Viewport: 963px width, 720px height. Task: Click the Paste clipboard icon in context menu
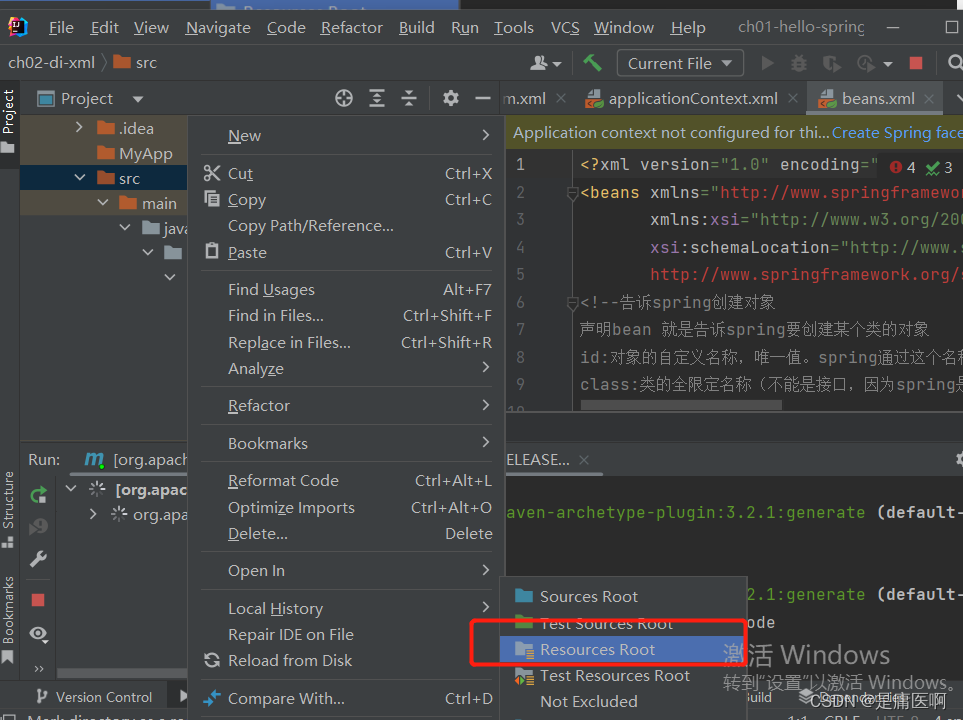pos(212,251)
